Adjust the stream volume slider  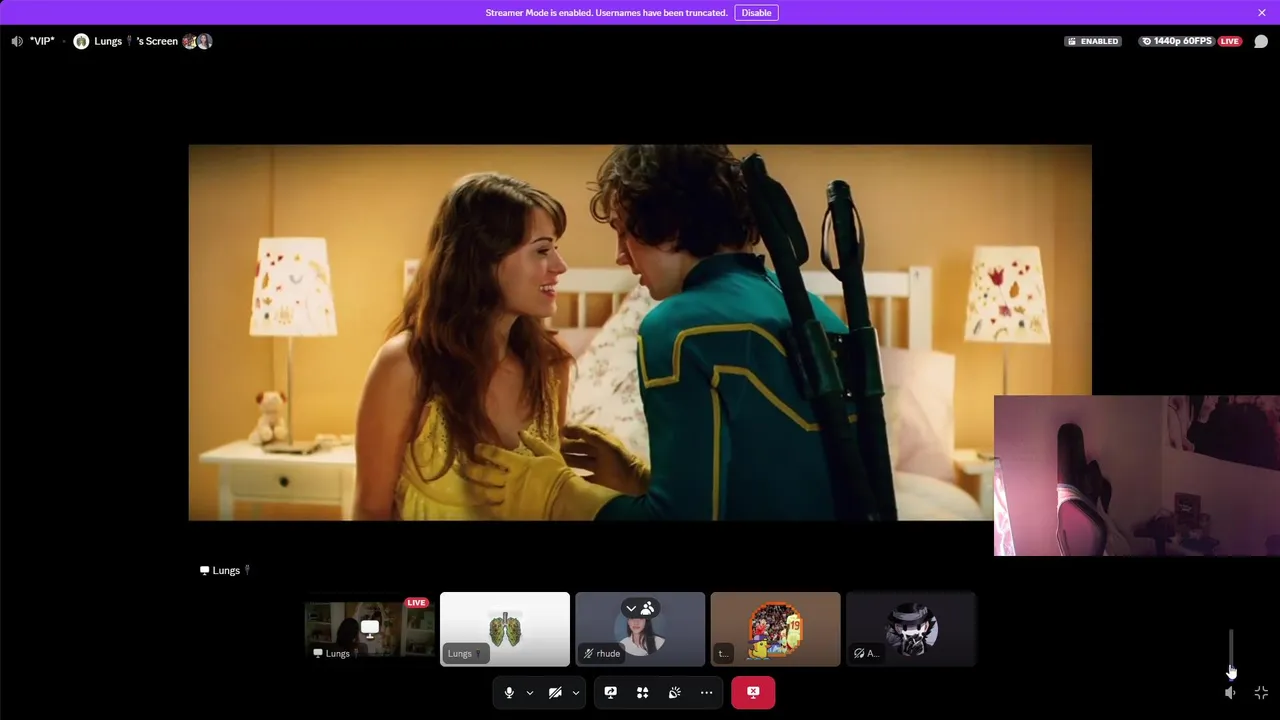pyautogui.click(x=1231, y=653)
